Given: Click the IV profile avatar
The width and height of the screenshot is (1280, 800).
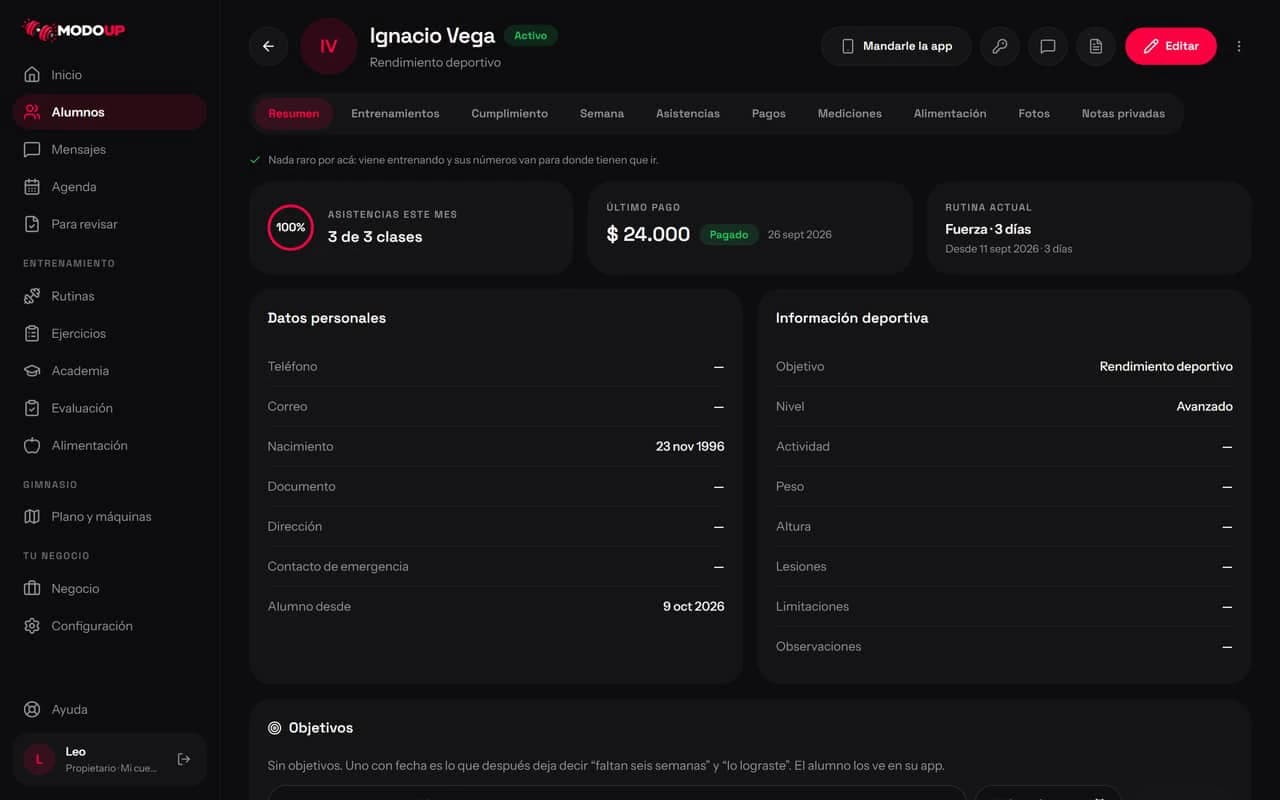Looking at the screenshot, I should click(328, 46).
